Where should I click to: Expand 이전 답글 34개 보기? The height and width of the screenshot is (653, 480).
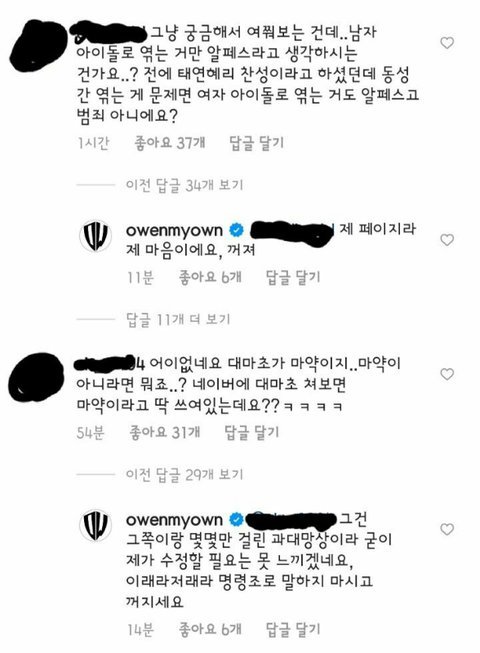click(184, 185)
